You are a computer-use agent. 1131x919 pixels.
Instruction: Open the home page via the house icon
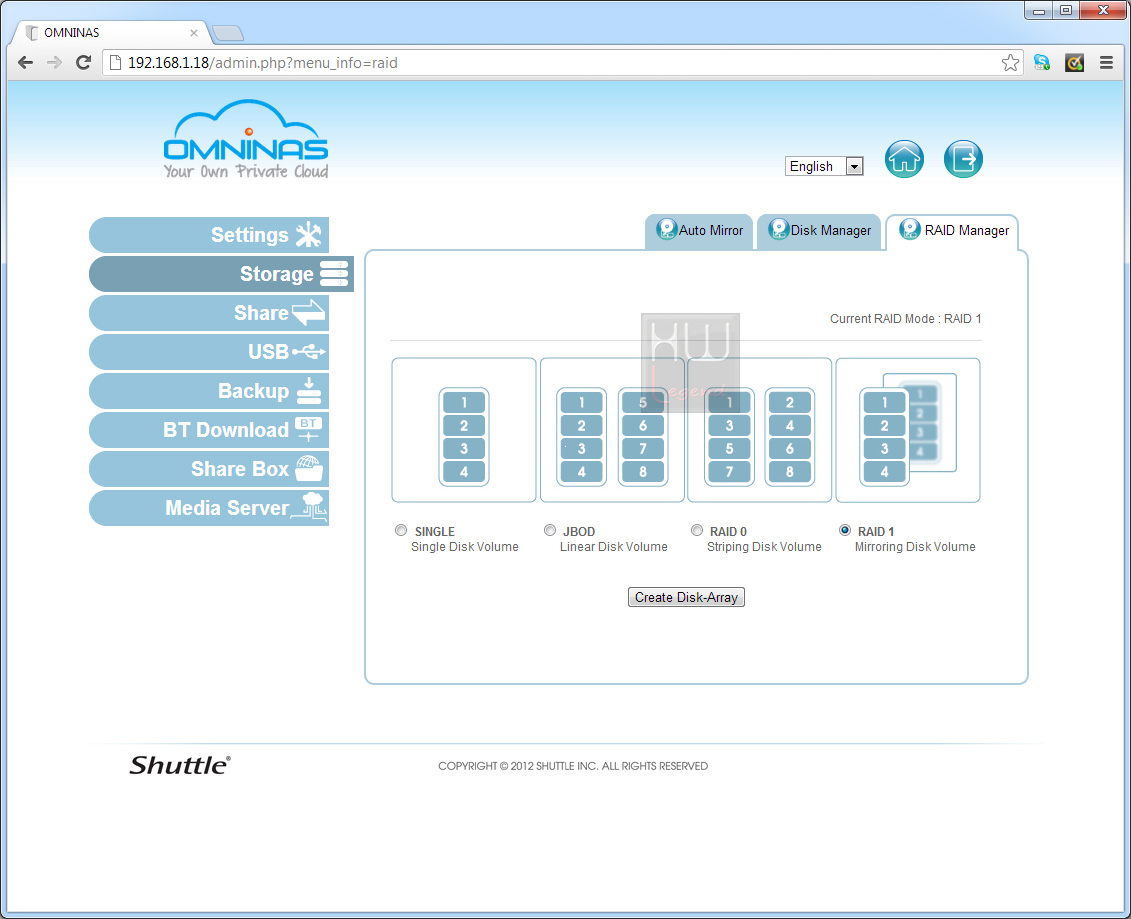tap(904, 159)
